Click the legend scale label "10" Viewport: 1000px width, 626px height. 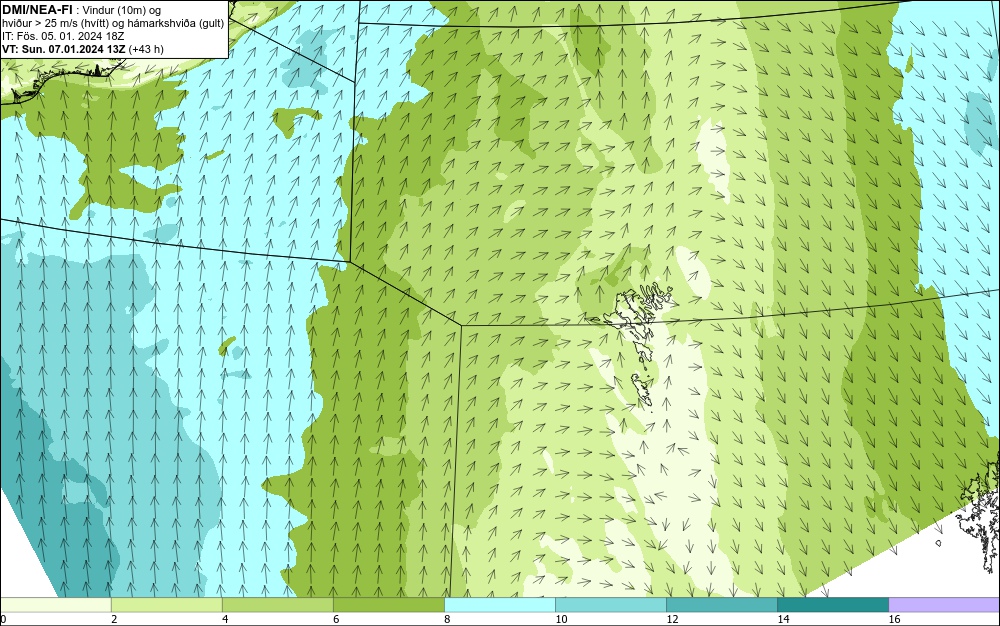click(561, 619)
